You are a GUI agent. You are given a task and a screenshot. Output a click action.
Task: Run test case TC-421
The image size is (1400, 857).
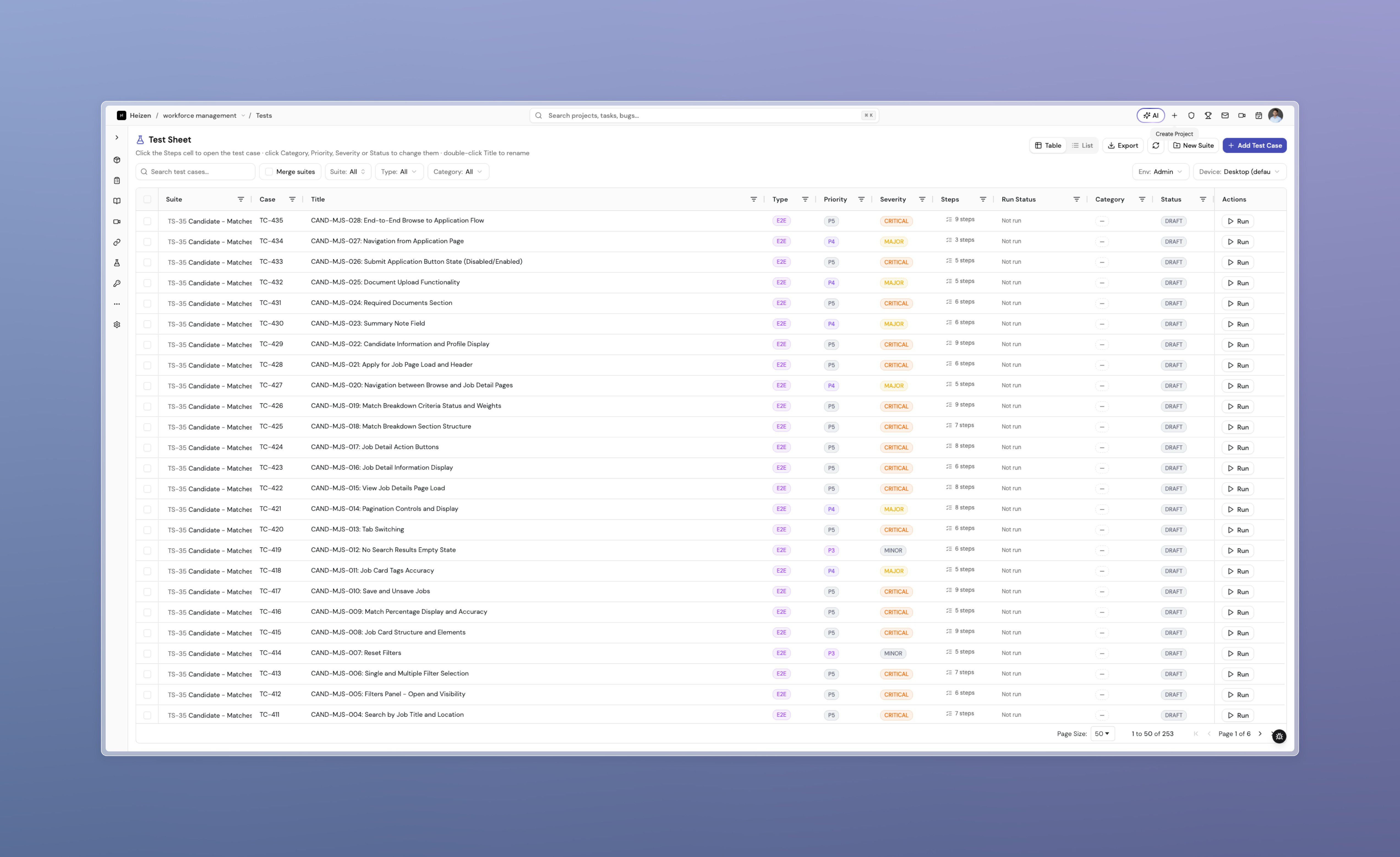coord(1238,509)
